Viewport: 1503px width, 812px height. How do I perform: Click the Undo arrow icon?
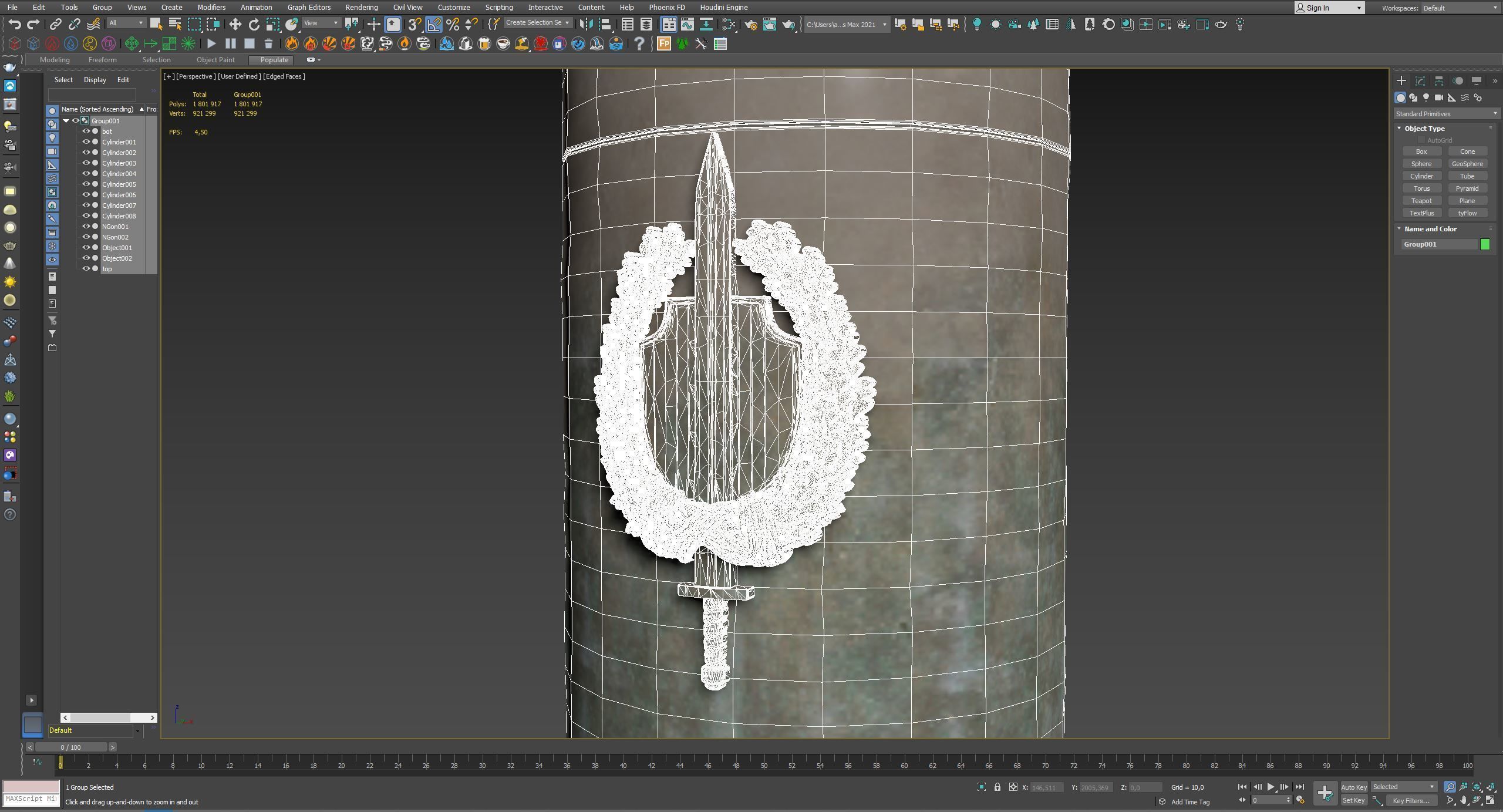coord(15,24)
